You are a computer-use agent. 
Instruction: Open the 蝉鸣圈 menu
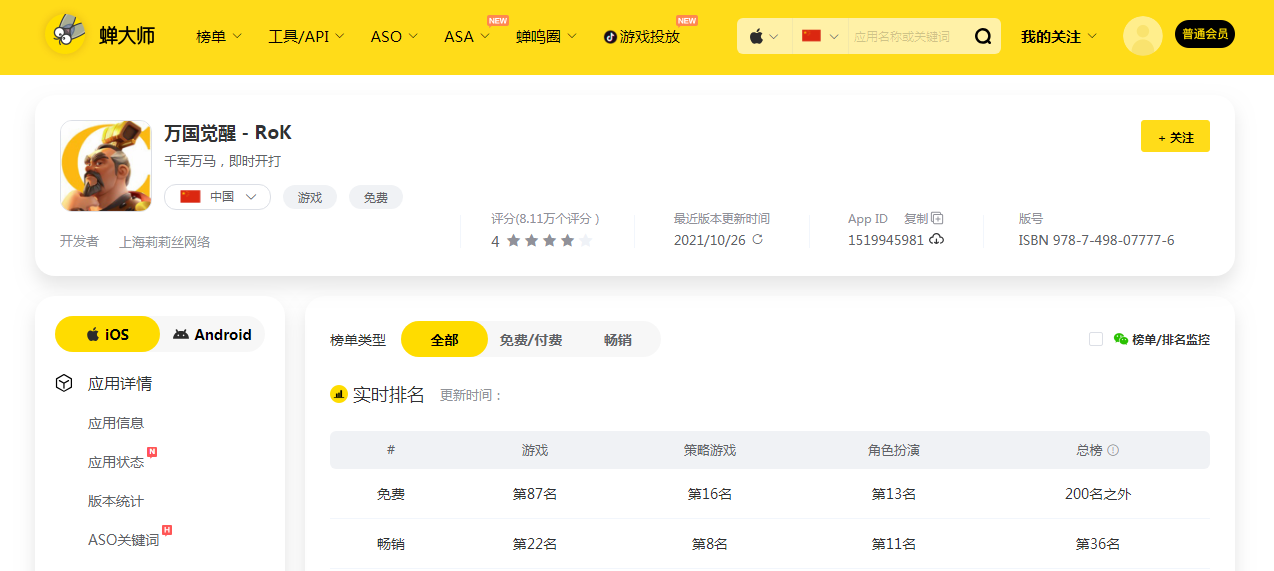click(x=546, y=37)
